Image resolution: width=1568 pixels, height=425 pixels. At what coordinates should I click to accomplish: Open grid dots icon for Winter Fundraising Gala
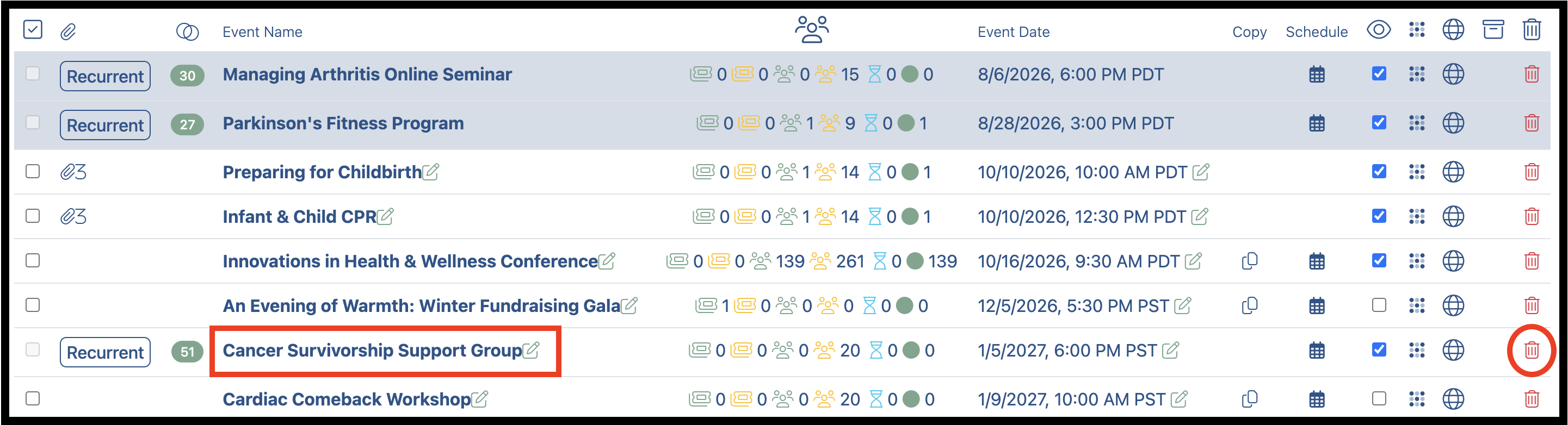tap(1416, 305)
